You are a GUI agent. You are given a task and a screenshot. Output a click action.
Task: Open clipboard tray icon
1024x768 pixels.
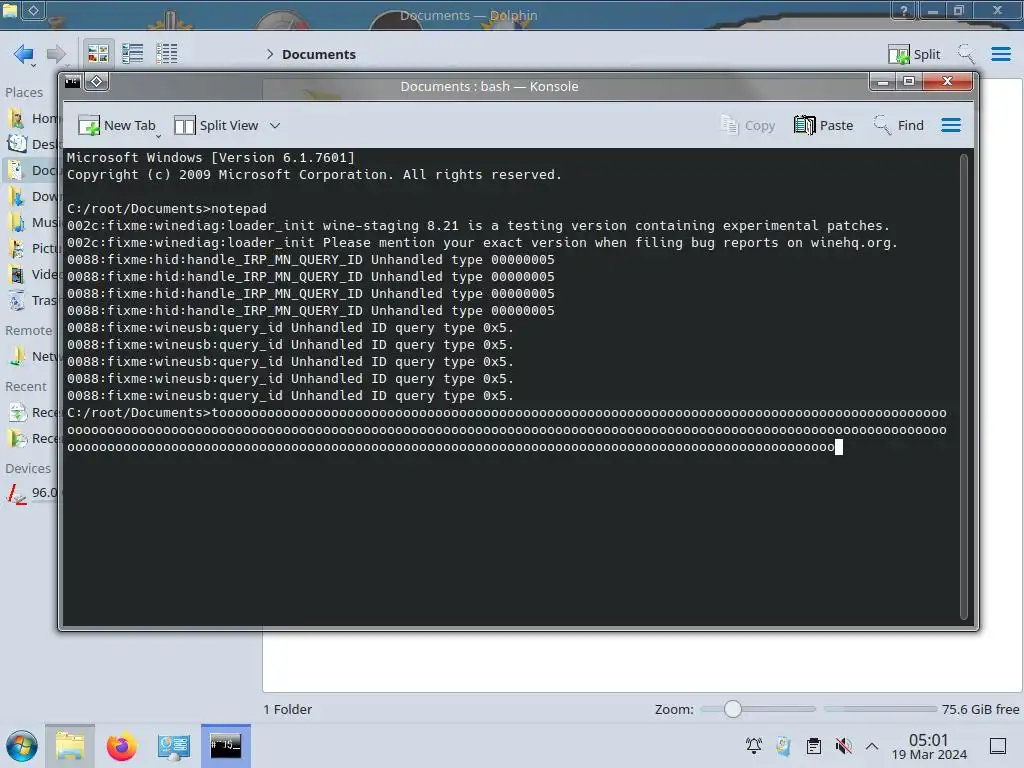[814, 745]
